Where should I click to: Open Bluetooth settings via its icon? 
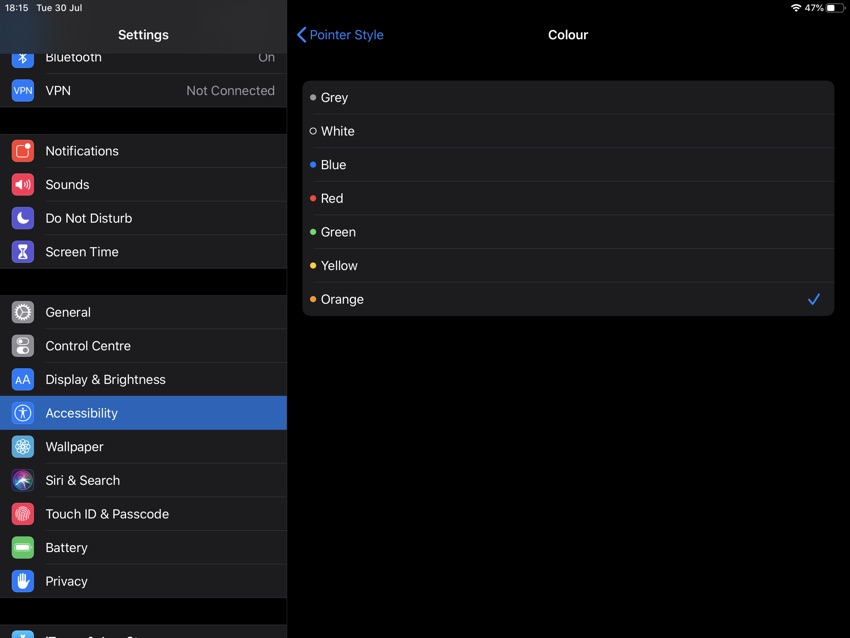coord(23,57)
